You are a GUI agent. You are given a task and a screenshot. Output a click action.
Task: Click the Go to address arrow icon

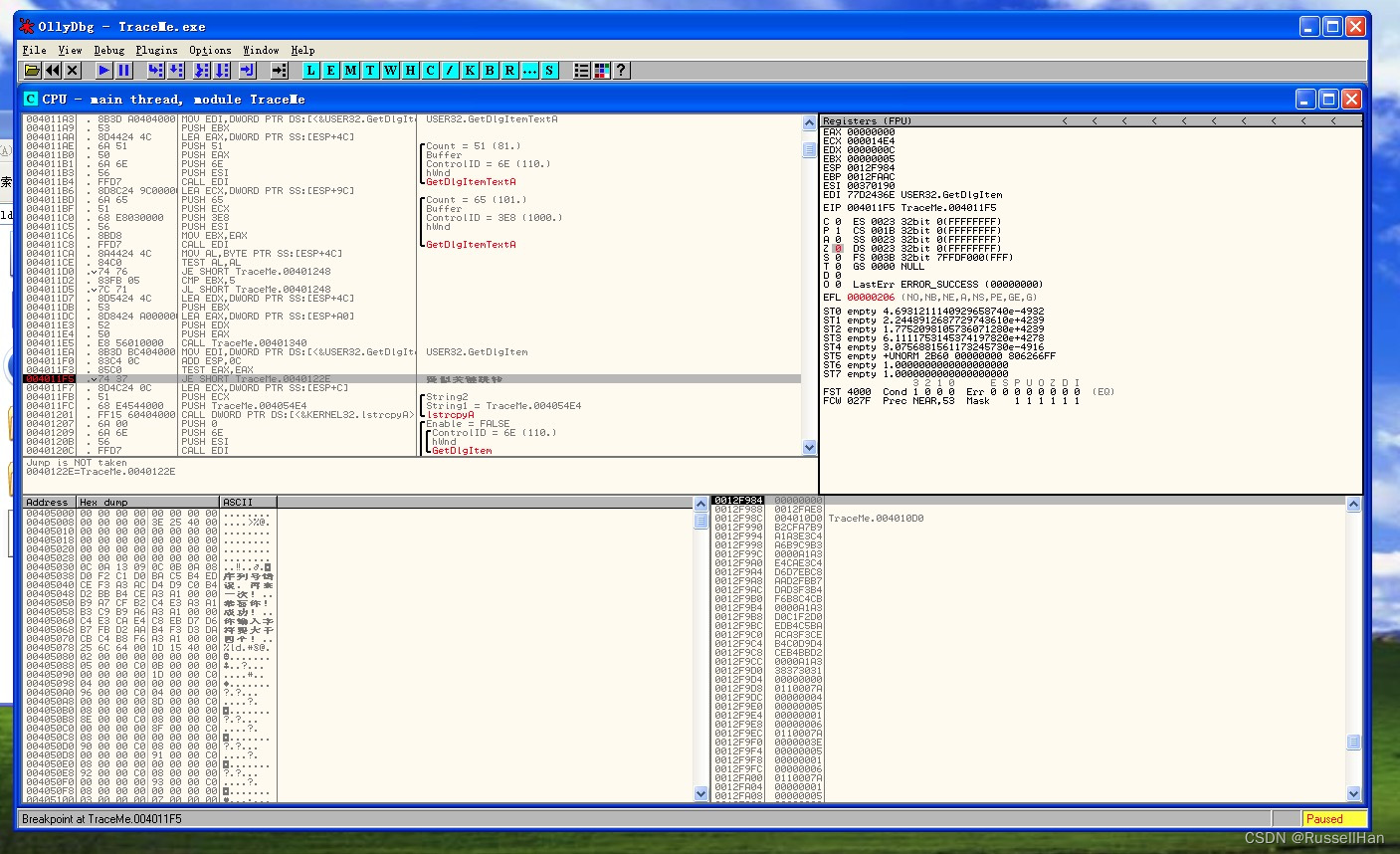point(279,71)
